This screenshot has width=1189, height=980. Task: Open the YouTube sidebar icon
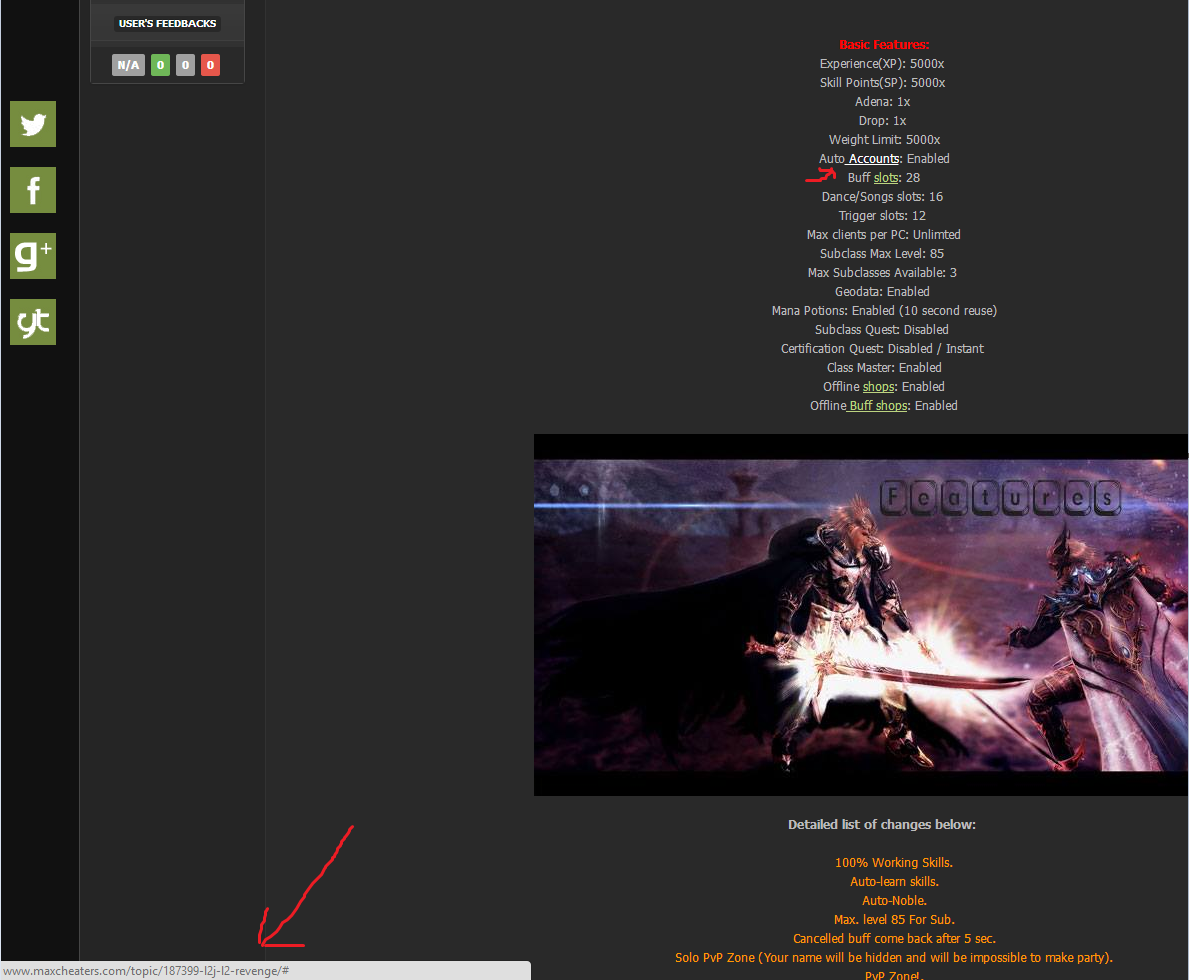point(33,322)
